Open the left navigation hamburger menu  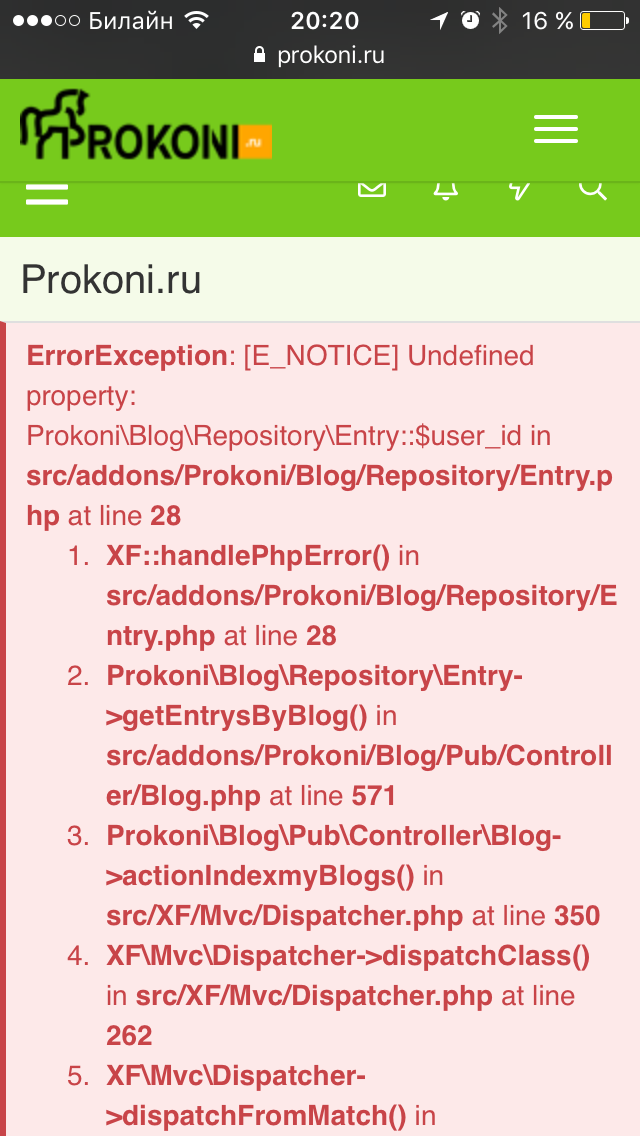click(x=47, y=194)
